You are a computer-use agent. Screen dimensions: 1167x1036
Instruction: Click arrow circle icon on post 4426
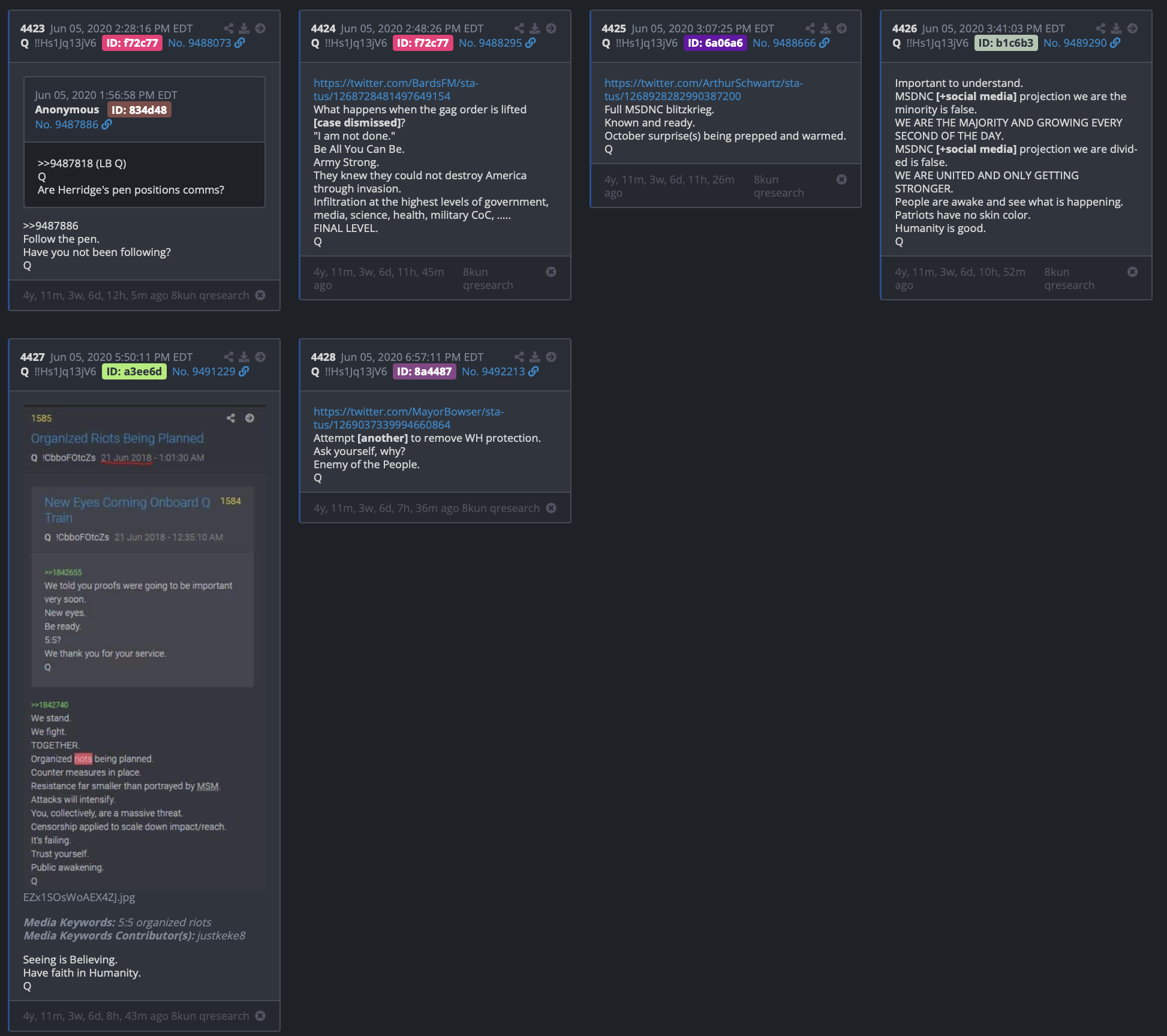tap(1133, 28)
